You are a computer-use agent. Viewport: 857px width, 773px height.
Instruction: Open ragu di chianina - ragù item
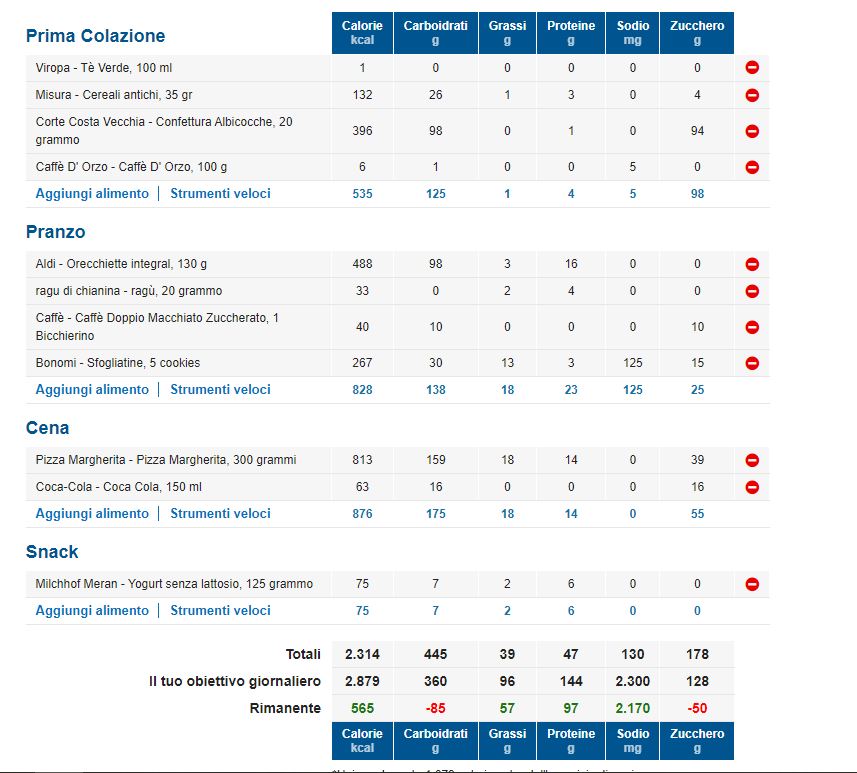pyautogui.click(x=128, y=291)
